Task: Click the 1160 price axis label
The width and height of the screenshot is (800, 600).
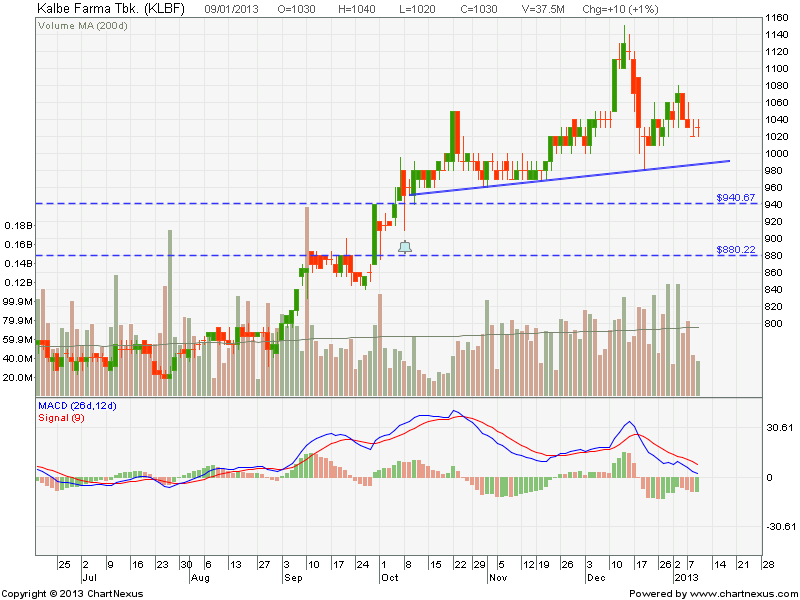Action: (x=777, y=18)
